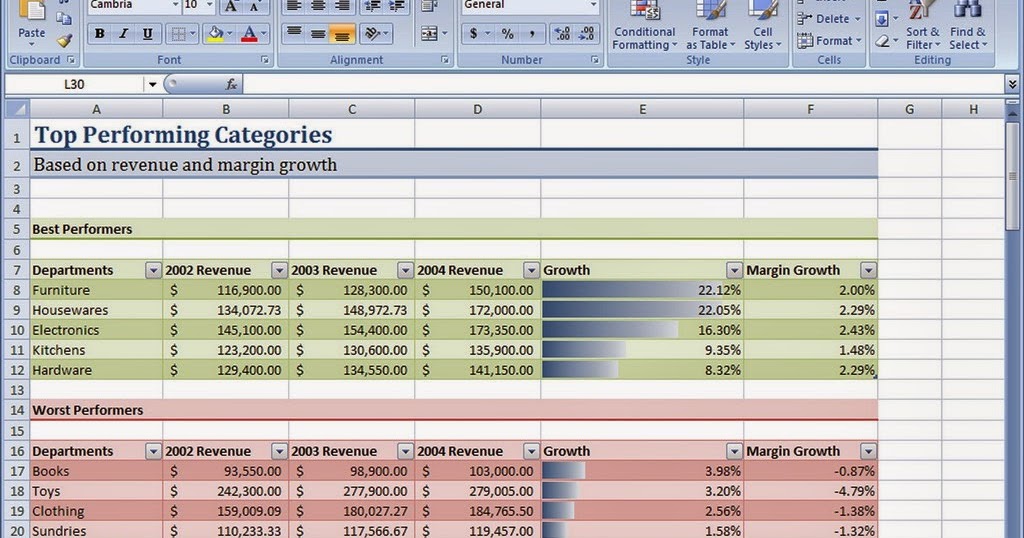Decrease indent
The height and width of the screenshot is (538, 1024).
tap(373, 7)
